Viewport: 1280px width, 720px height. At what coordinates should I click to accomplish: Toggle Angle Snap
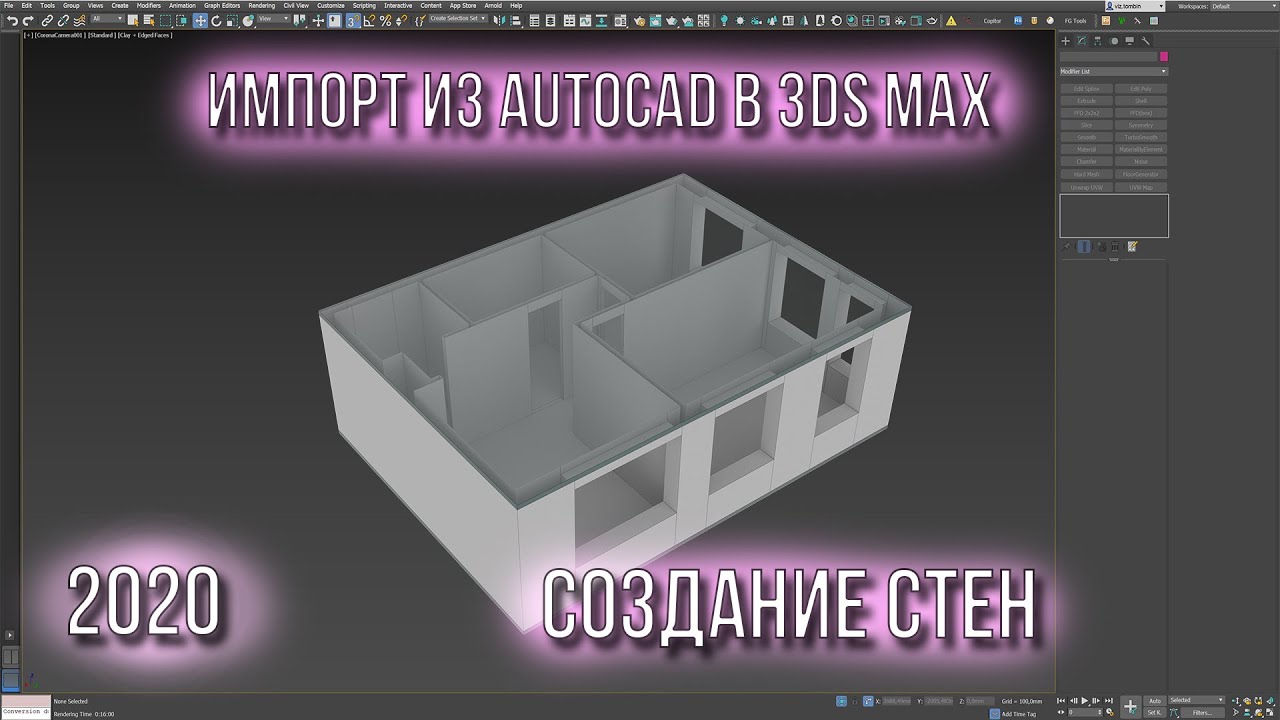pyautogui.click(x=369, y=20)
